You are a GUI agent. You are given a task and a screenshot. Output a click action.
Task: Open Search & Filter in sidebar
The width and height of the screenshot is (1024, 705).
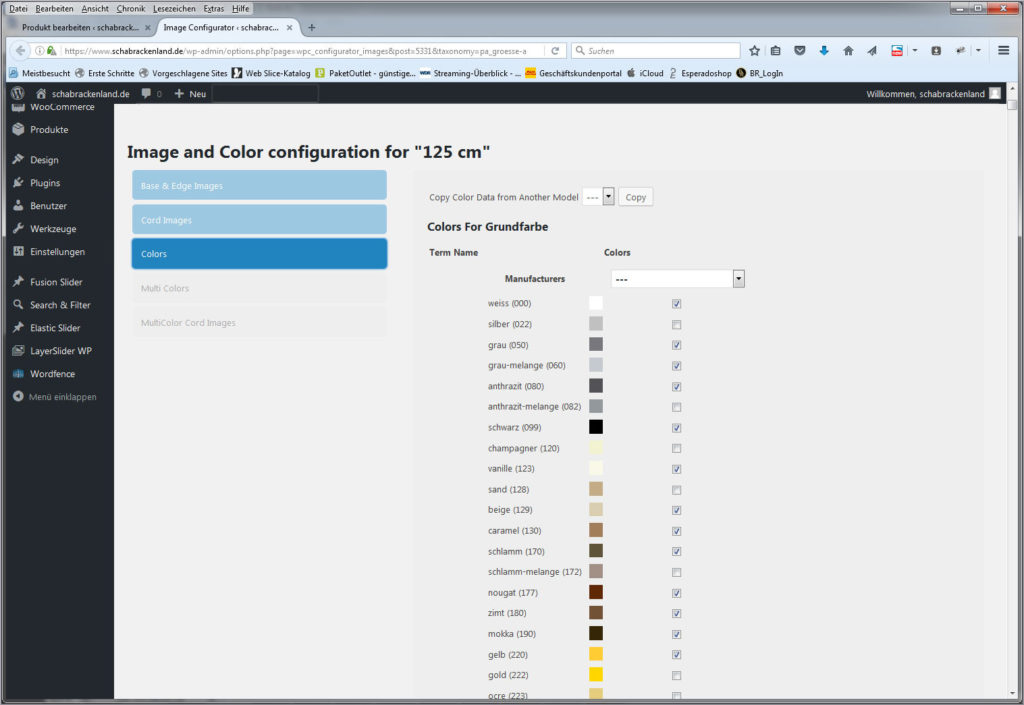(x=59, y=305)
